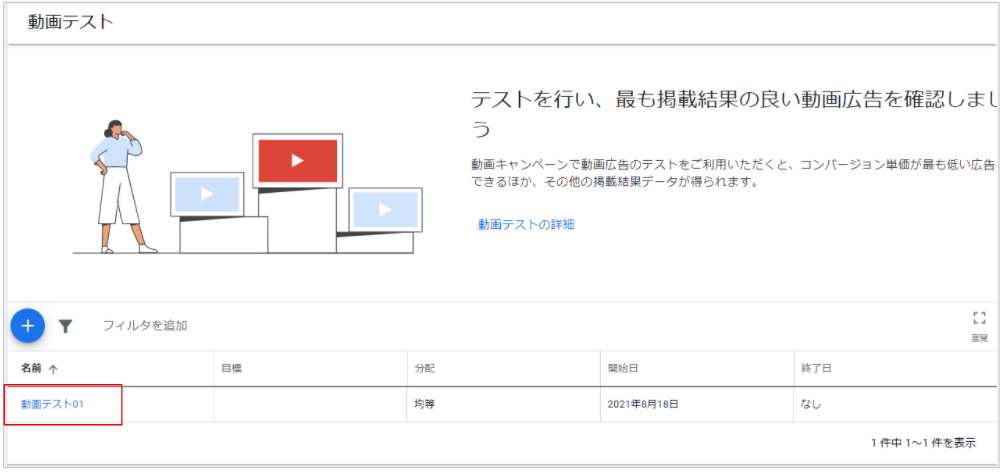Click the blue plus button to create test
The image size is (1007, 474).
tap(27, 326)
